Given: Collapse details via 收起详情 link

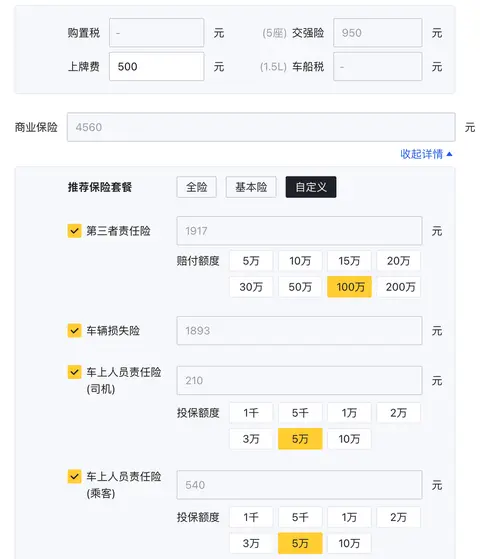Looking at the screenshot, I should click(x=422, y=154).
